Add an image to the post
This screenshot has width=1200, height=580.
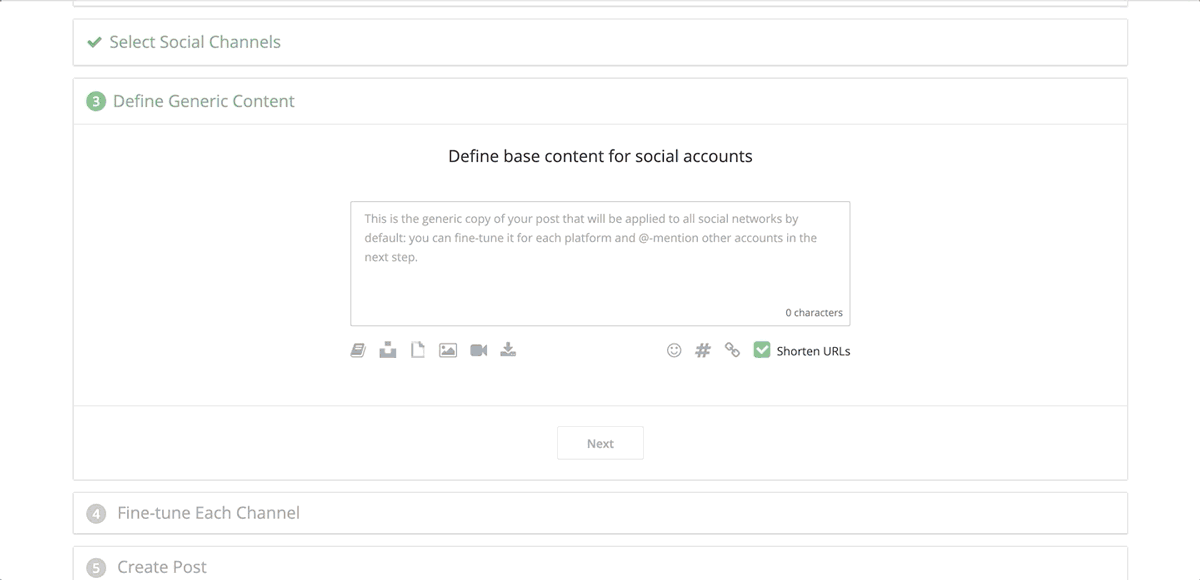tap(447, 349)
